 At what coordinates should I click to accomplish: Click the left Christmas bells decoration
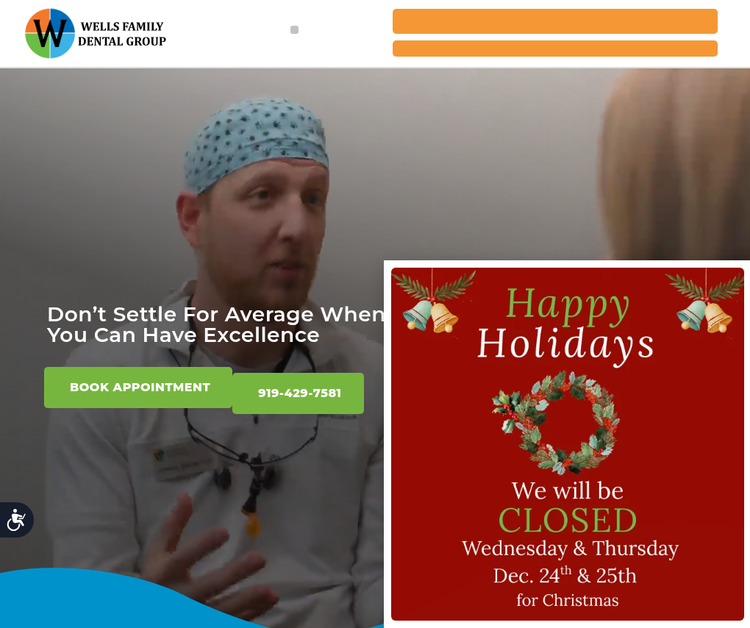coord(432,302)
